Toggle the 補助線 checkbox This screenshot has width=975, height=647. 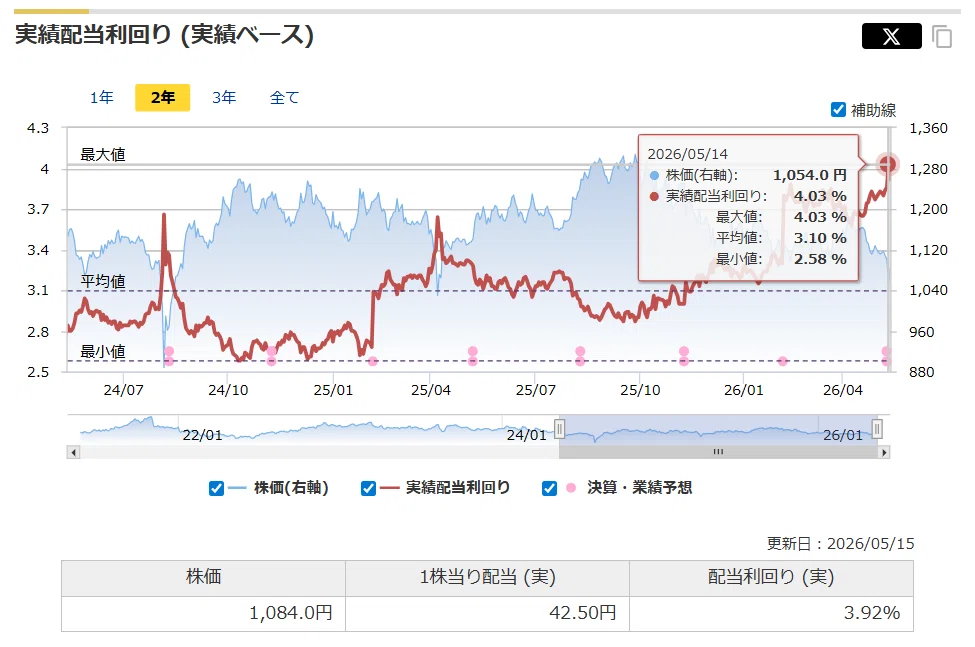[838, 110]
